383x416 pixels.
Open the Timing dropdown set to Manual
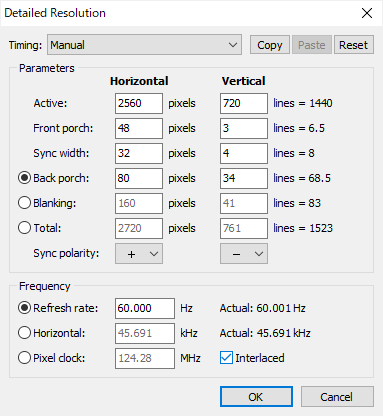[144, 45]
